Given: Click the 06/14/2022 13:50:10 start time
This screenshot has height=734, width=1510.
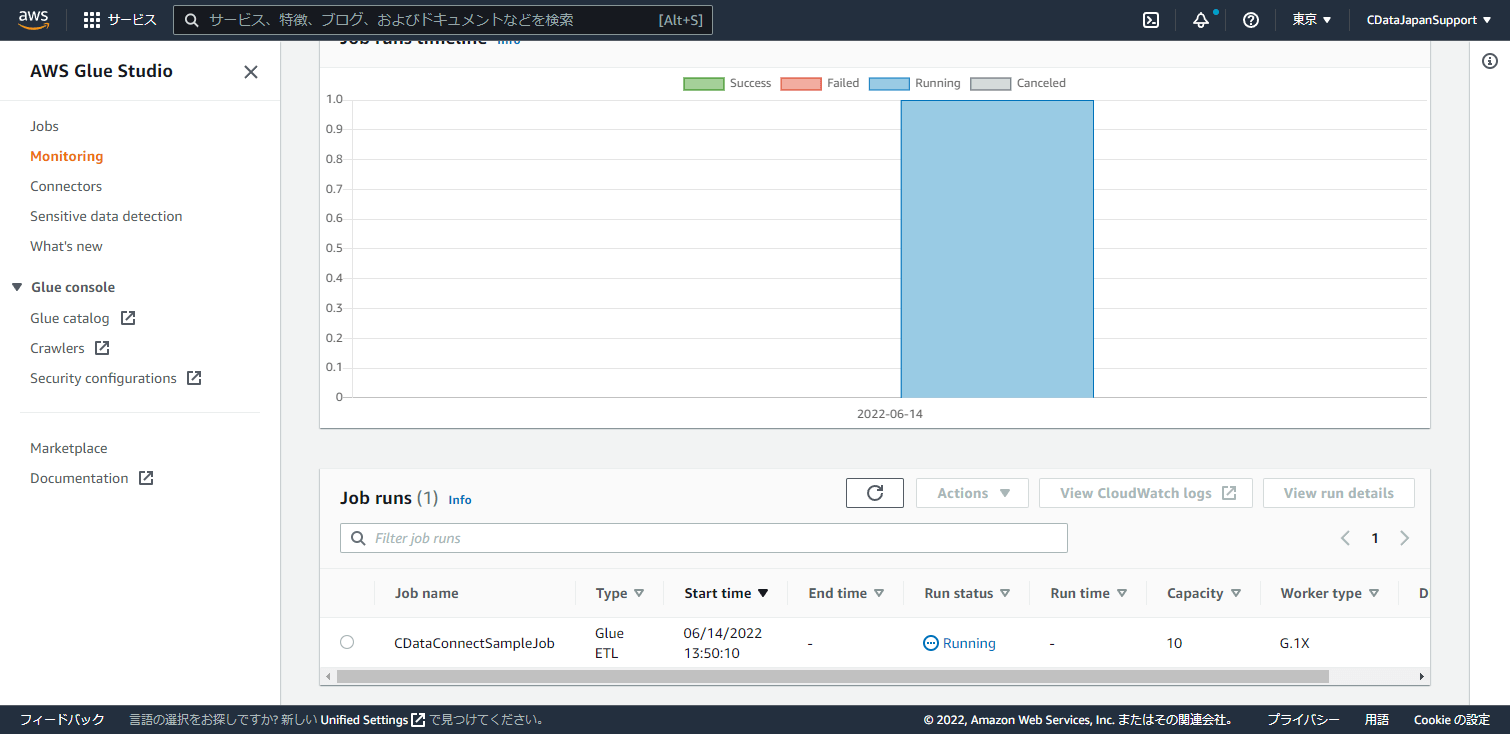Looking at the screenshot, I should pyautogui.click(x=723, y=643).
